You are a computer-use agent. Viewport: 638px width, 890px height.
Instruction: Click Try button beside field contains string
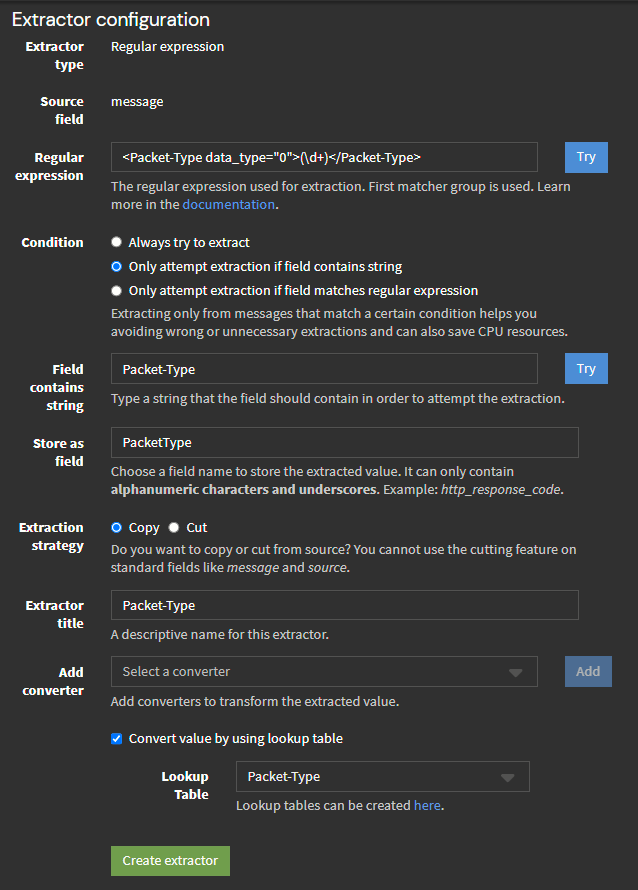(x=586, y=369)
